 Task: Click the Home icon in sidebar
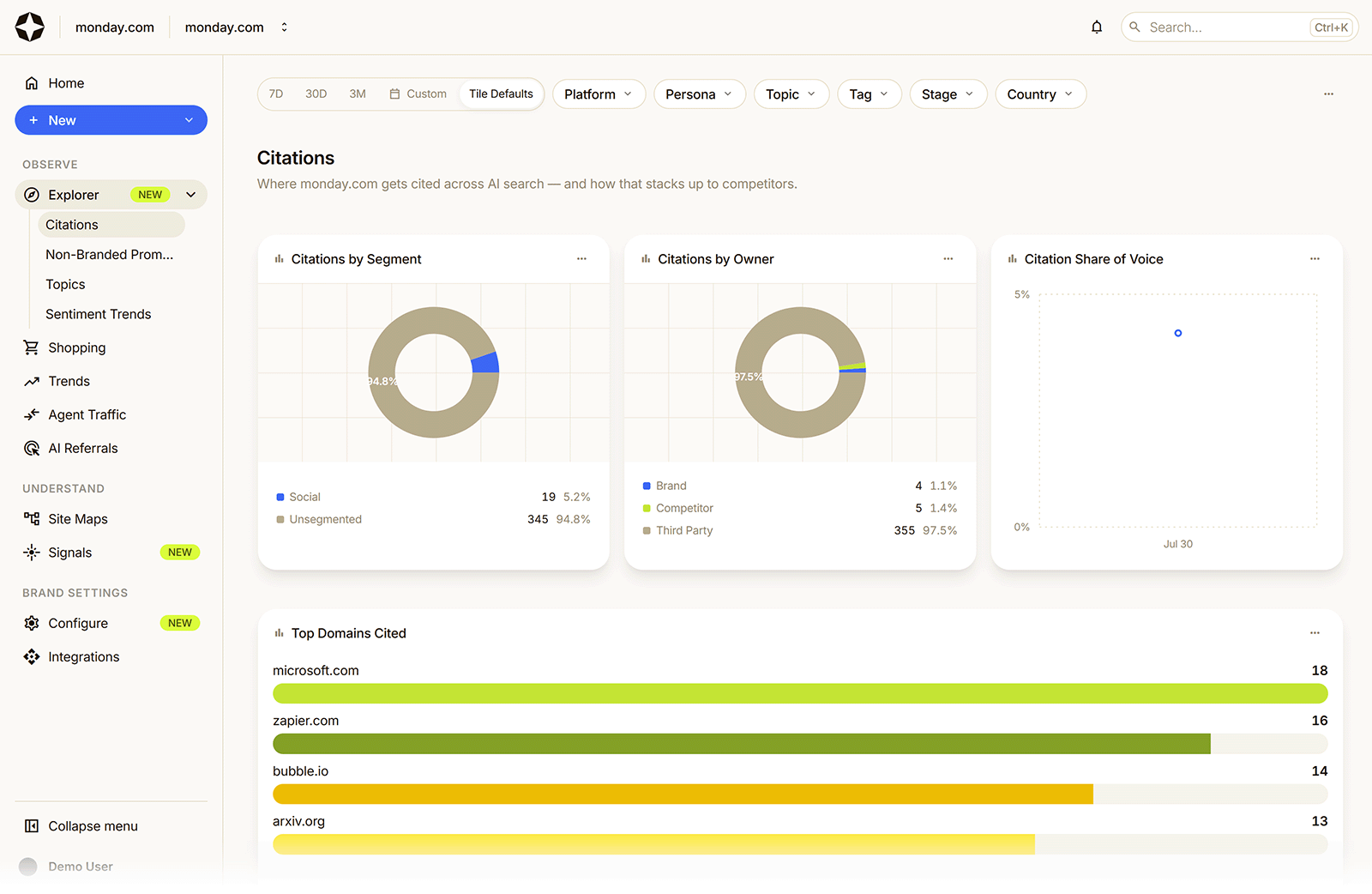[x=32, y=83]
